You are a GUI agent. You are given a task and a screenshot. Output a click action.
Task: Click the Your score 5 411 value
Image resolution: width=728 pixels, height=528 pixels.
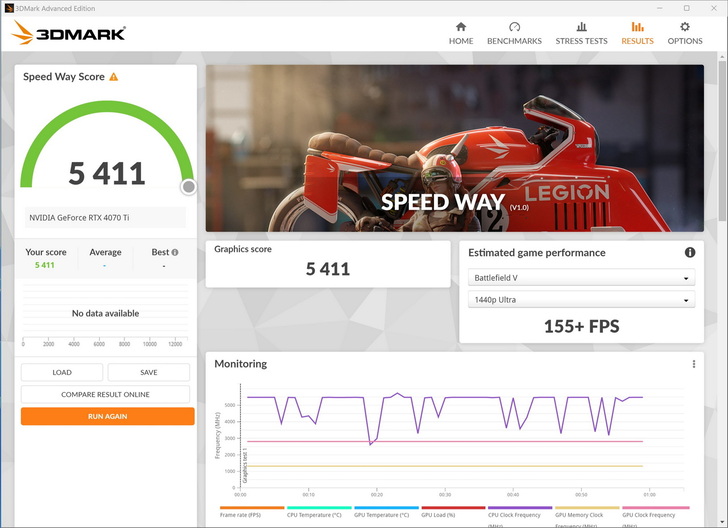point(45,265)
